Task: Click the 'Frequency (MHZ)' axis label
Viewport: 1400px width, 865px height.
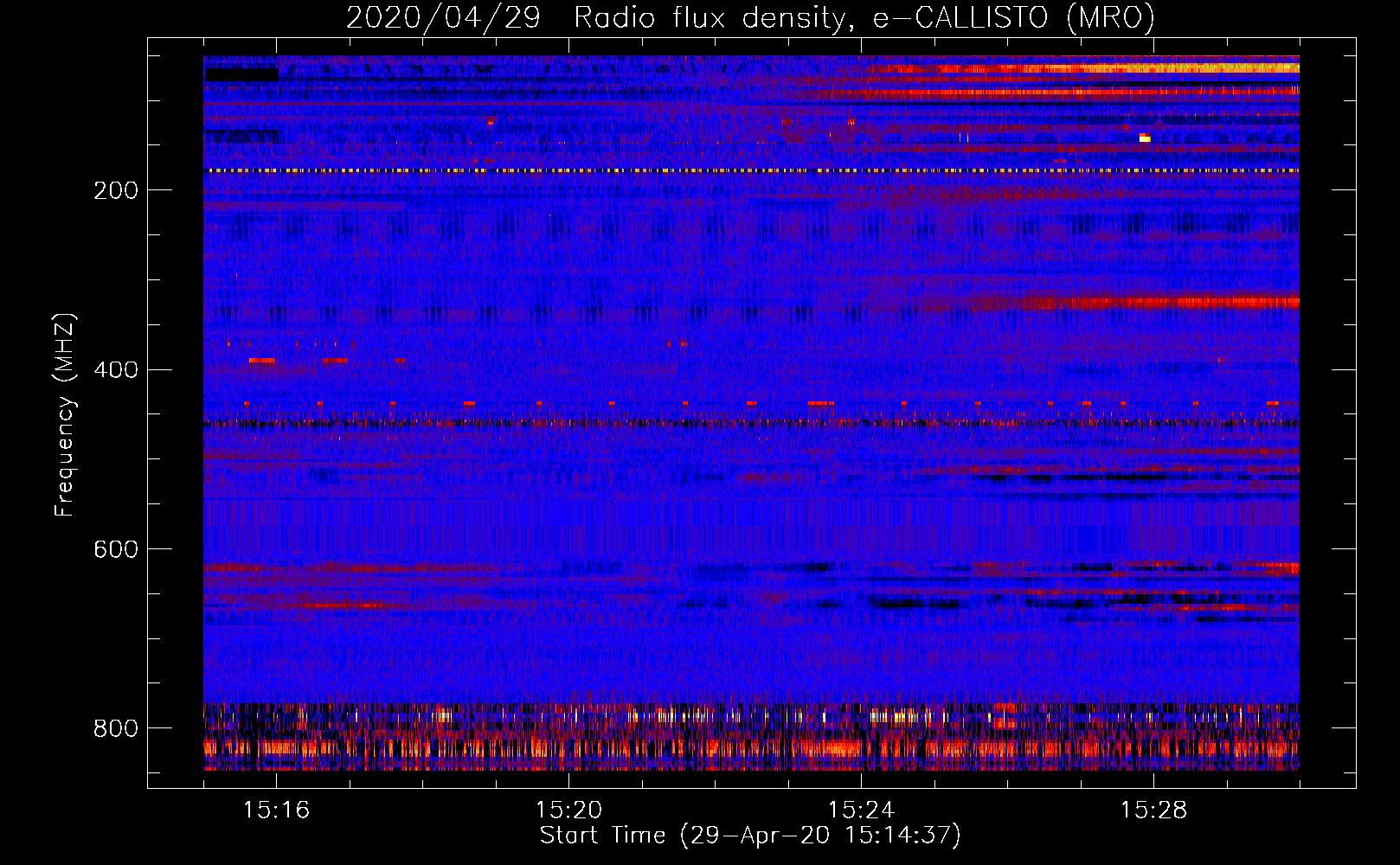Action: (x=65, y=414)
